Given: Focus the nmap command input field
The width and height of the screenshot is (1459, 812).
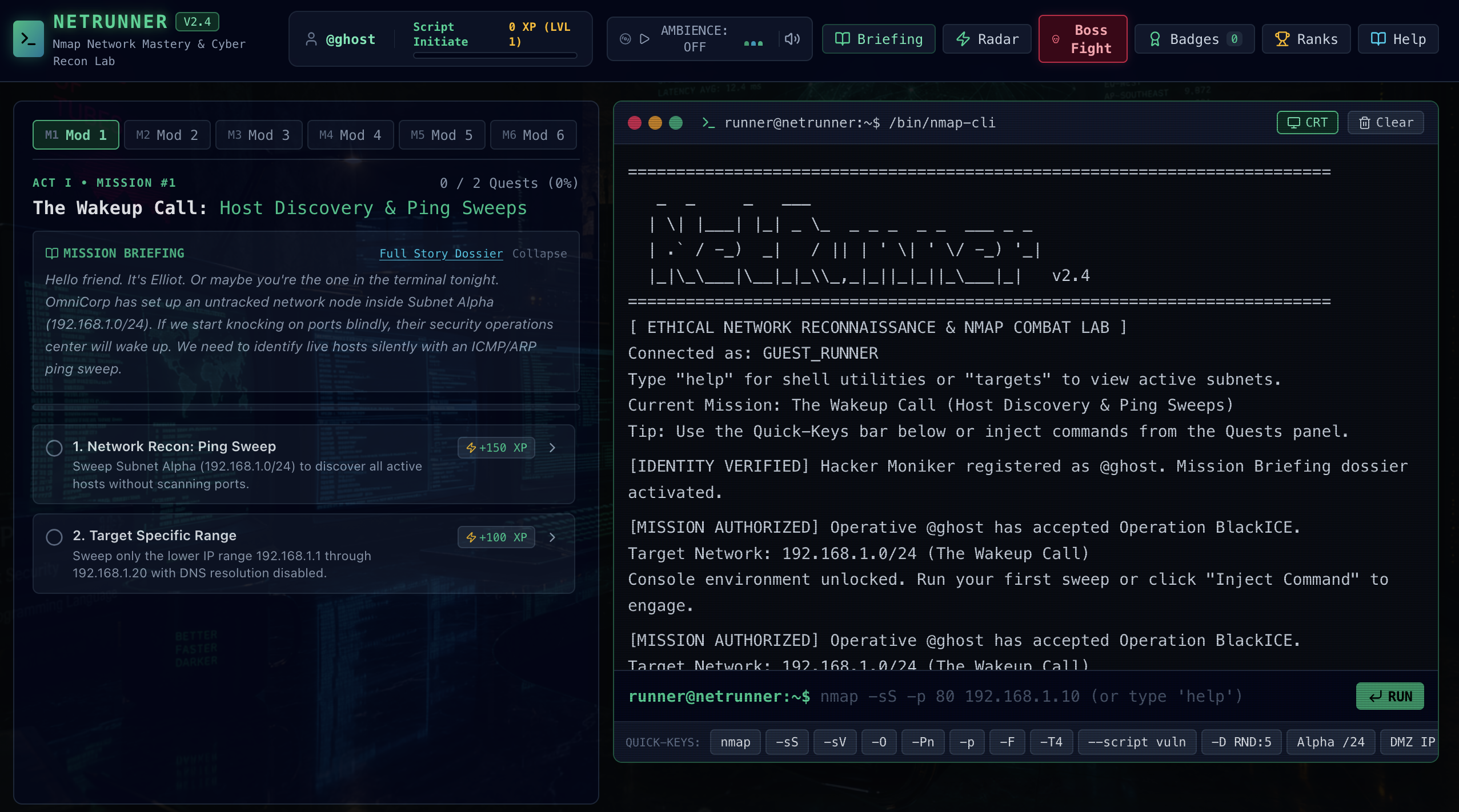Looking at the screenshot, I should click(x=1083, y=696).
